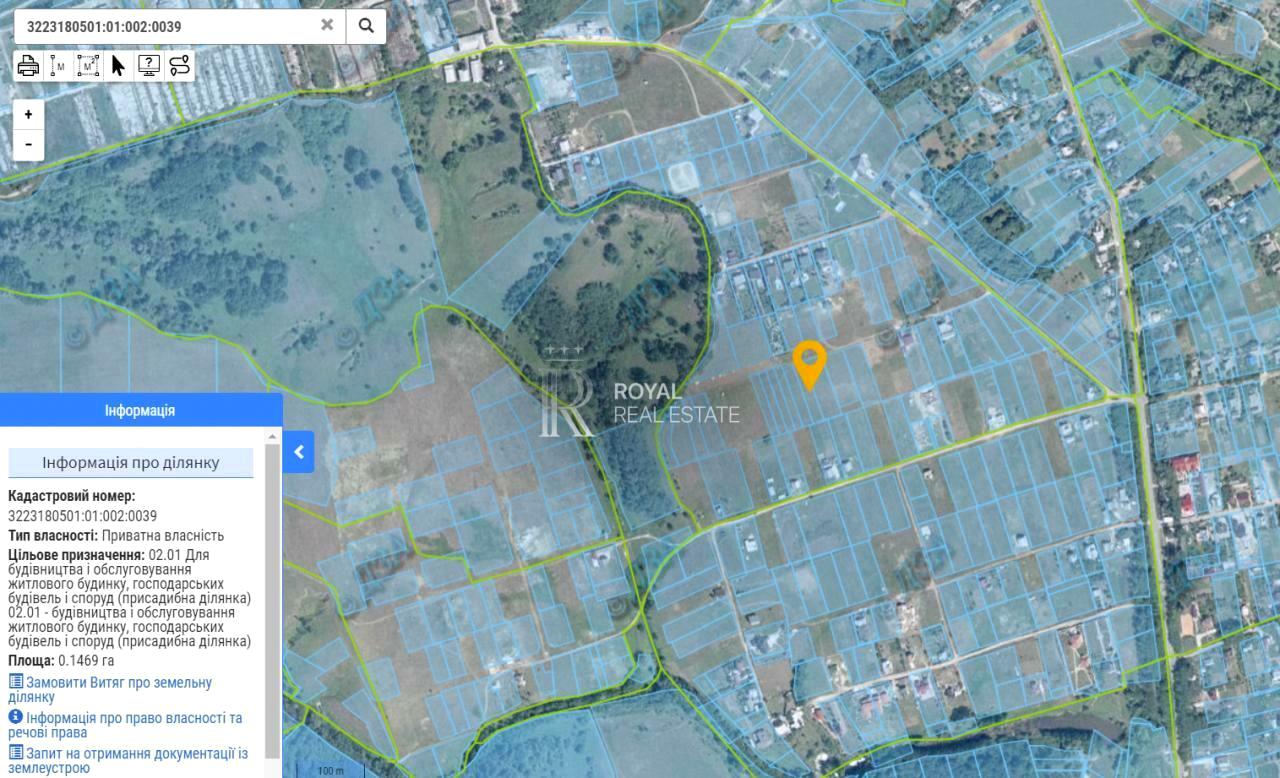This screenshot has width=1280, height=778.
Task: Zoom out with the minus button
Action: pos(28,144)
